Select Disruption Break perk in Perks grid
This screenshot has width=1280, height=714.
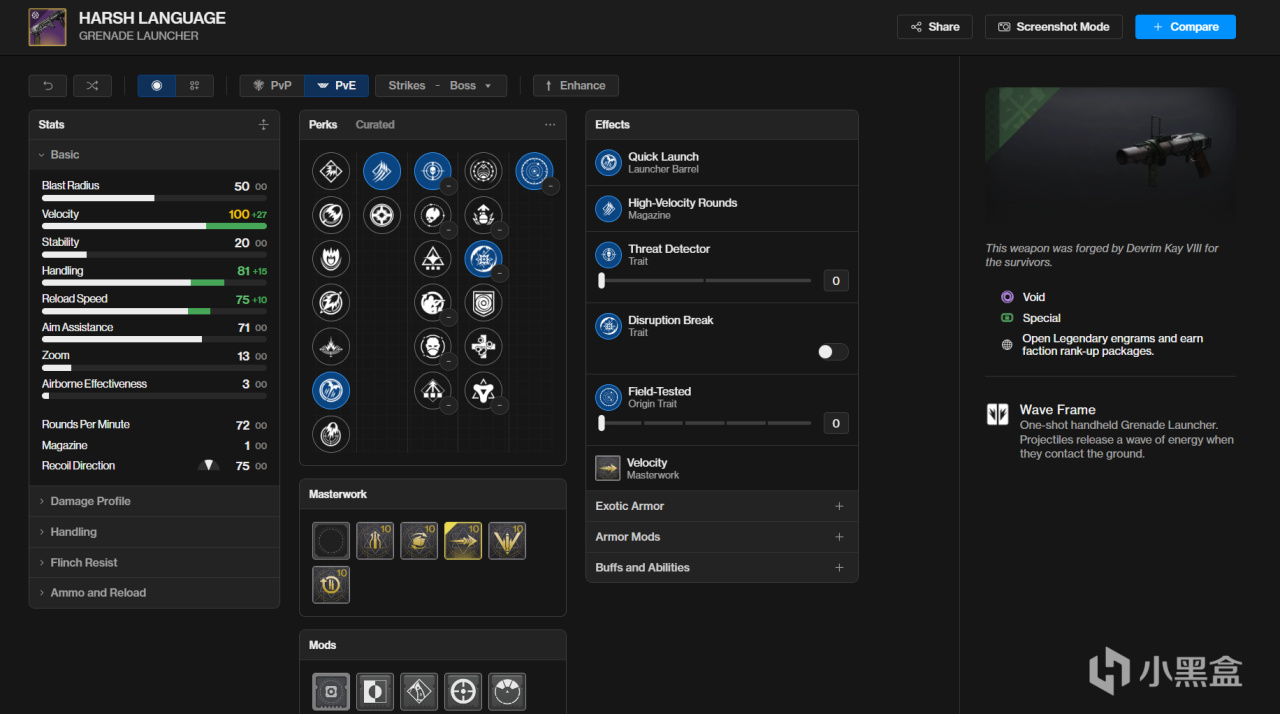coord(484,259)
